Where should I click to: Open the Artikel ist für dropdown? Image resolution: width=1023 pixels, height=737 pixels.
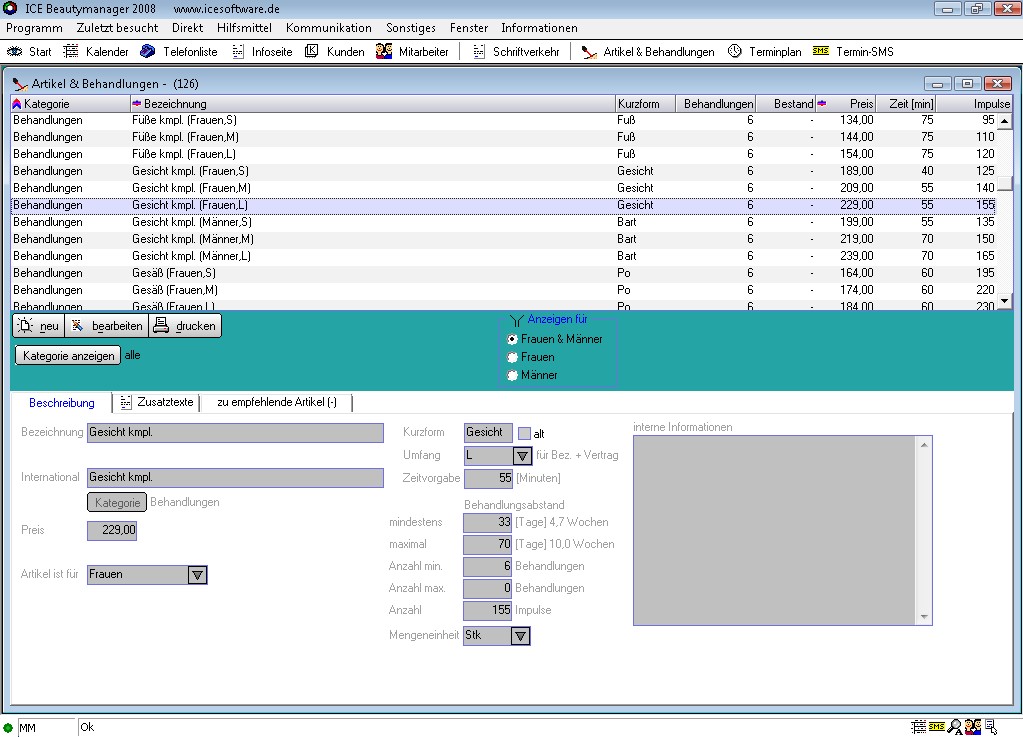click(197, 575)
